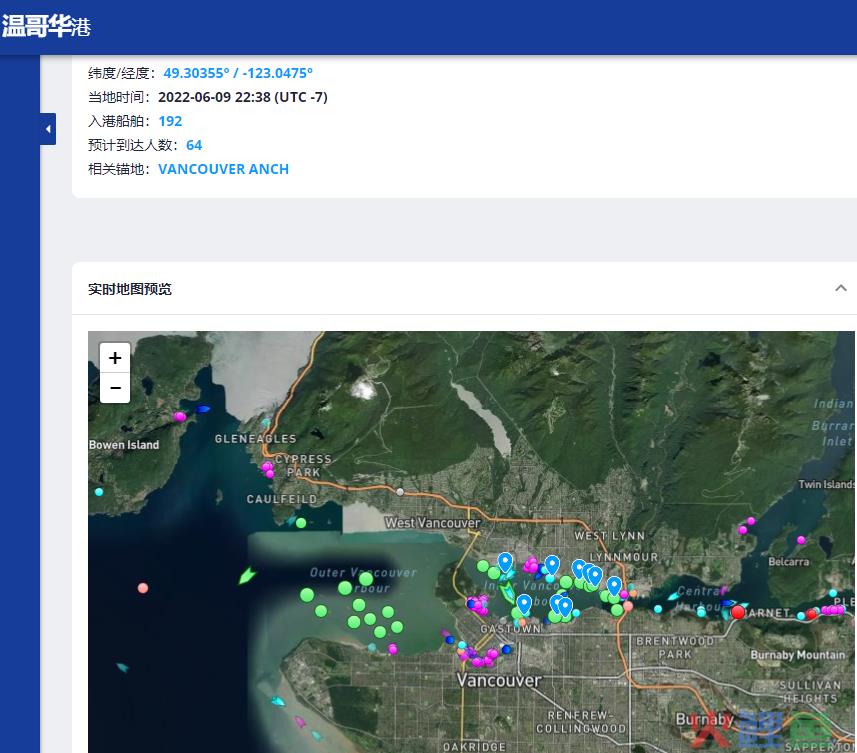Collapse the left sidebar with the arrow tab
Screen dimensions: 857x753
[x=48, y=129]
